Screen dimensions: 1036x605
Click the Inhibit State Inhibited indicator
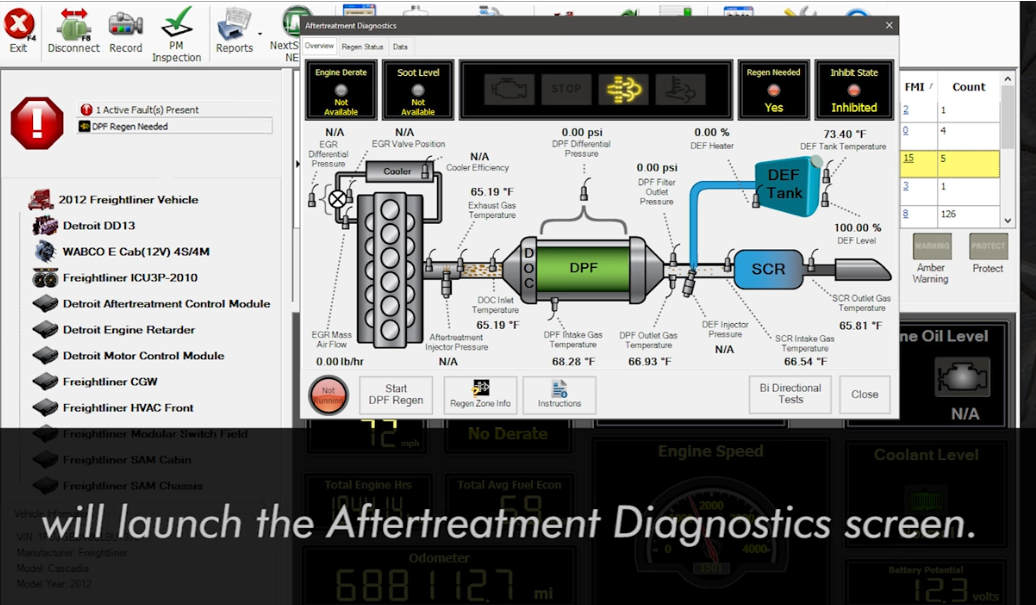pos(854,90)
